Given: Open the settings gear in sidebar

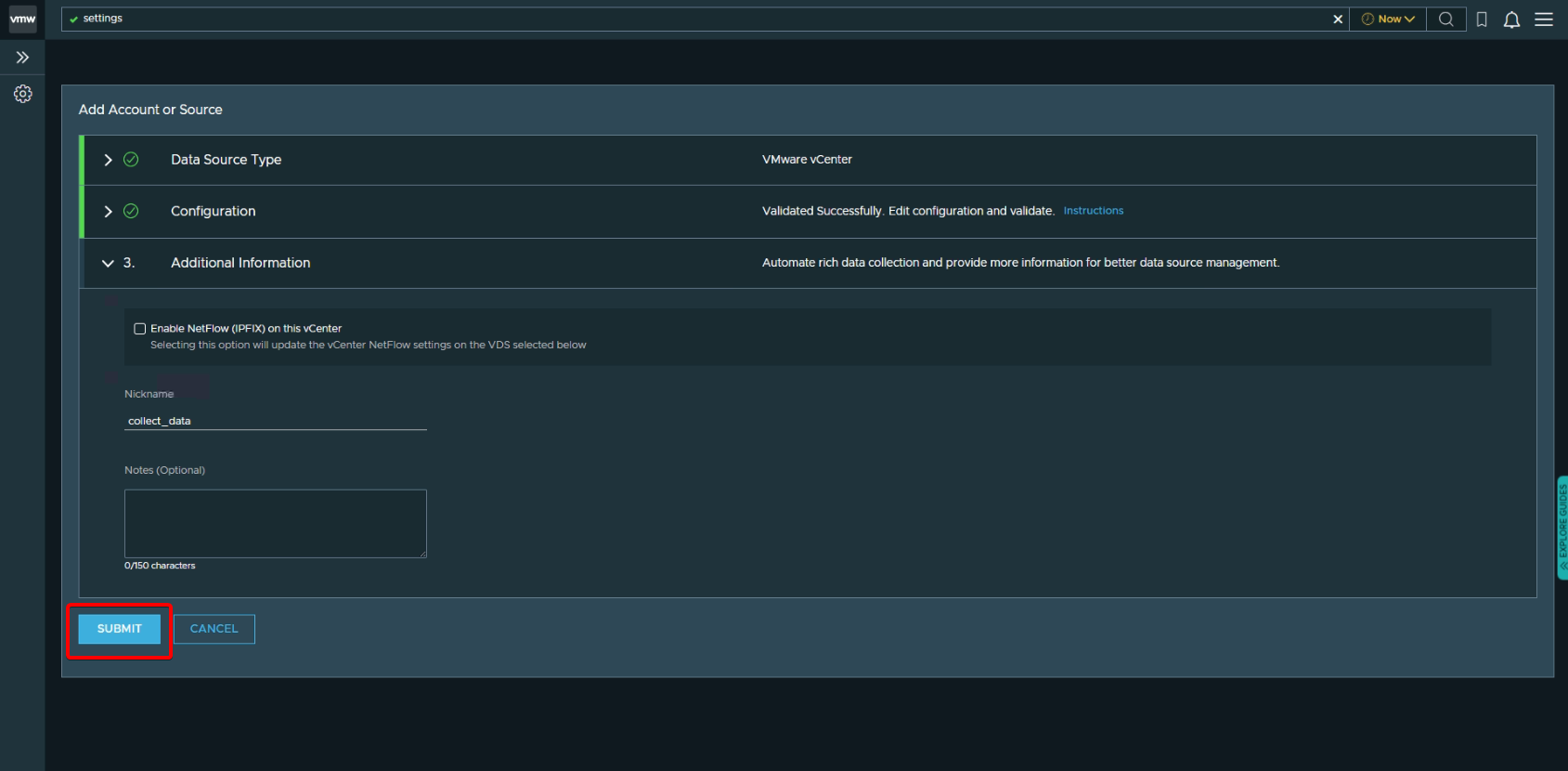Looking at the screenshot, I should pyautogui.click(x=22, y=94).
